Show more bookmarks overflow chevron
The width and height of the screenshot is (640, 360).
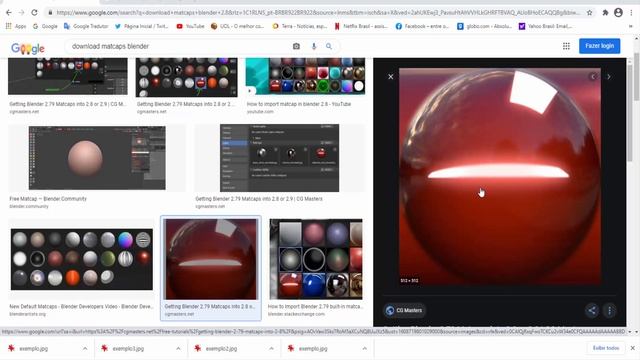[631, 26]
